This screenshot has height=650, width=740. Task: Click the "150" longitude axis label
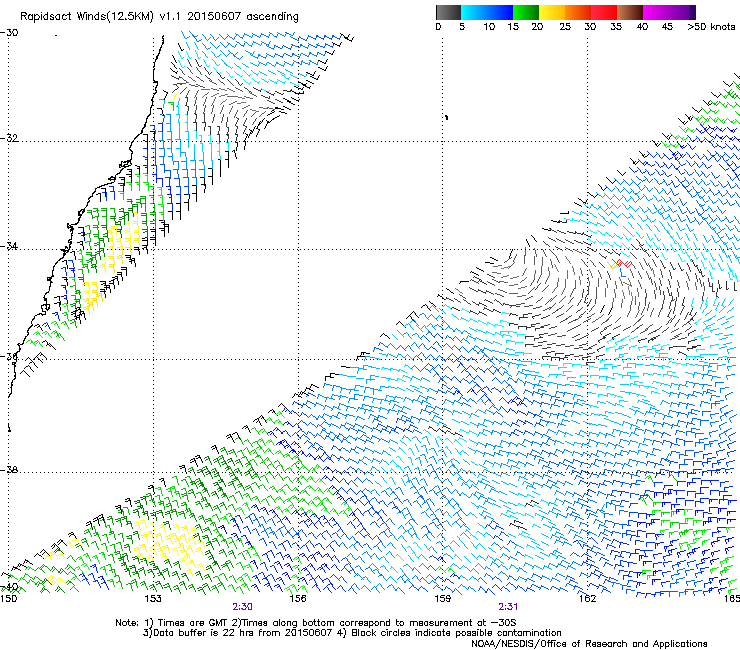pyautogui.click(x=8, y=599)
